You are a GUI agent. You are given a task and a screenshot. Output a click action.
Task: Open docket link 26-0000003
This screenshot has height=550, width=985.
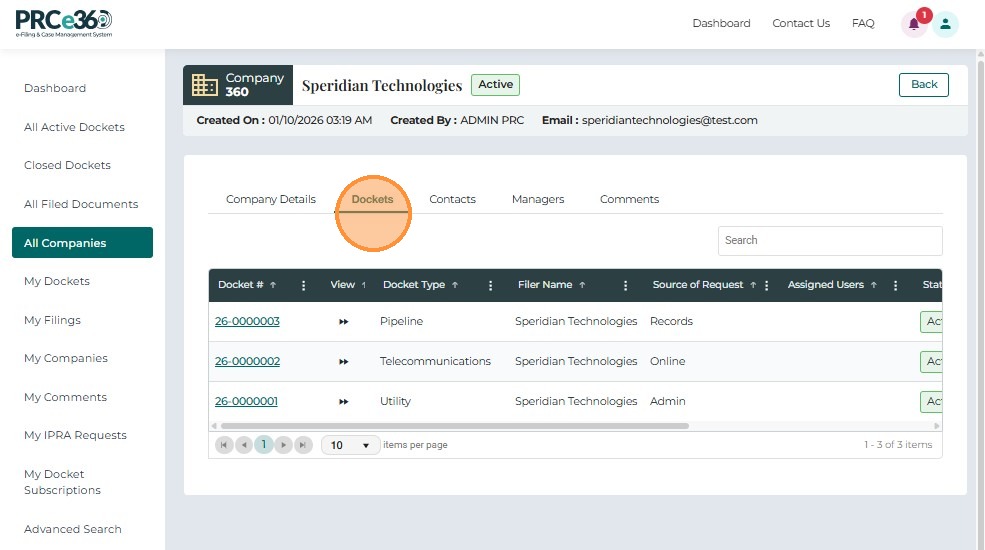tap(247, 322)
